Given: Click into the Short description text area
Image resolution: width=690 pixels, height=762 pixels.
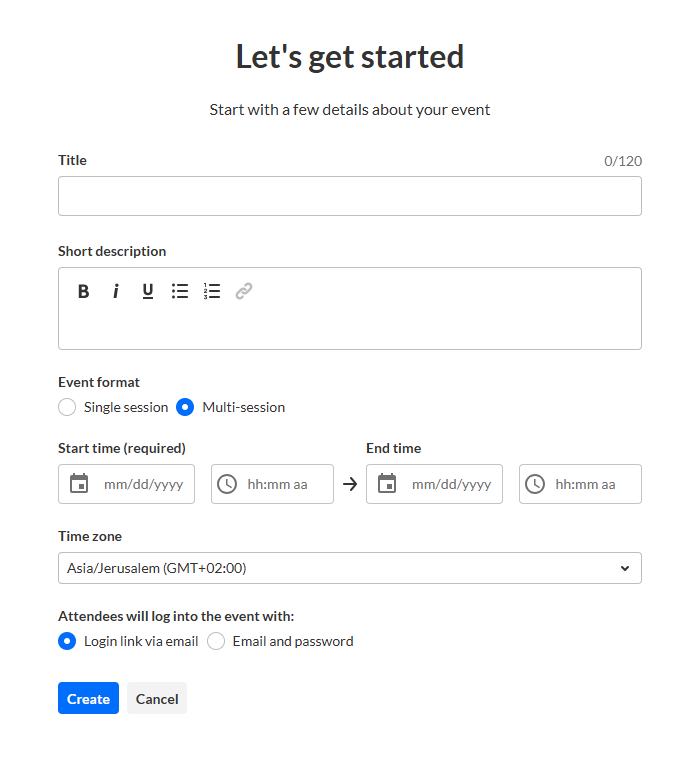Looking at the screenshot, I should tap(349, 327).
